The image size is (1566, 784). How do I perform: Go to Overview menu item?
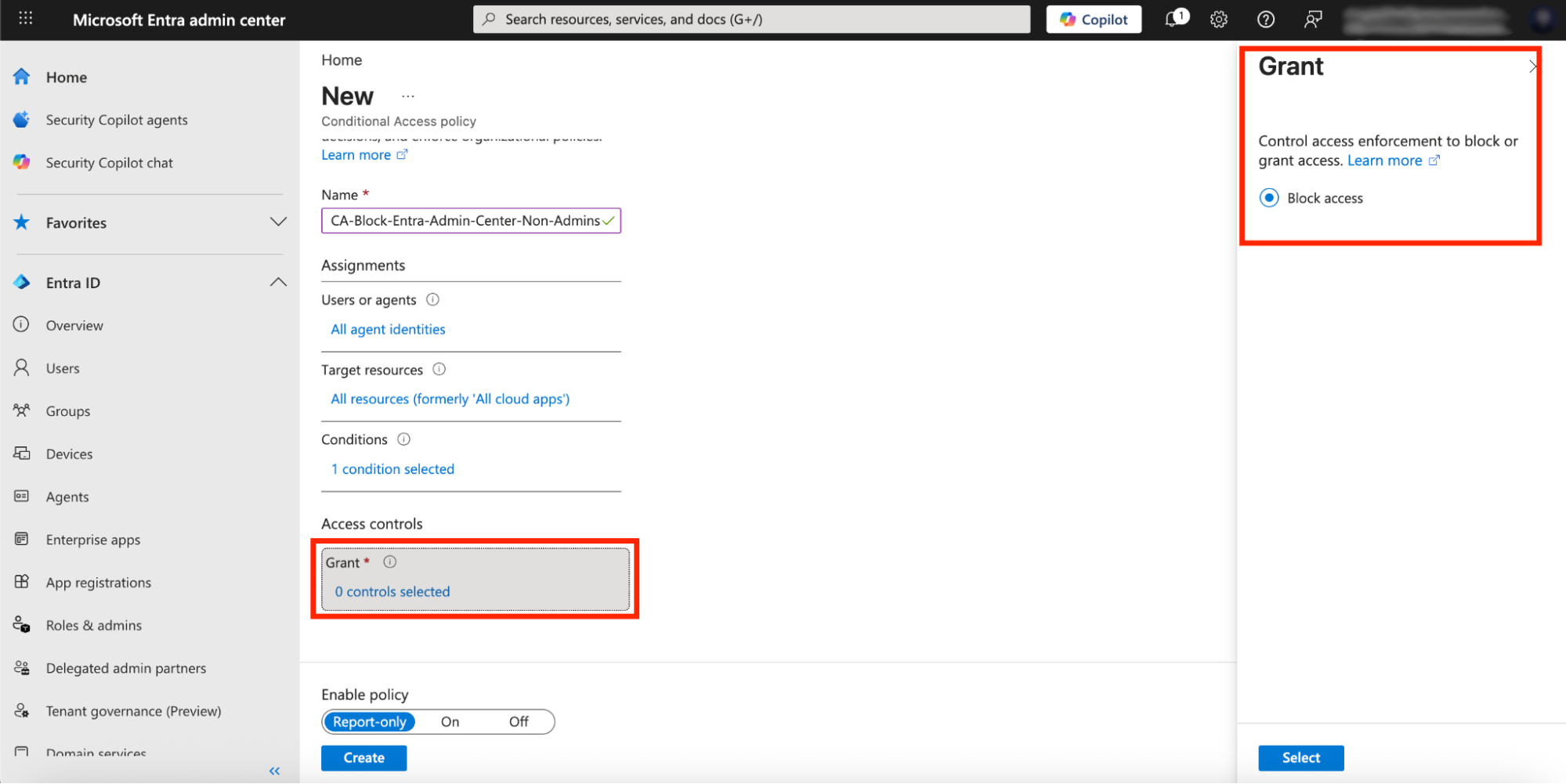[74, 325]
